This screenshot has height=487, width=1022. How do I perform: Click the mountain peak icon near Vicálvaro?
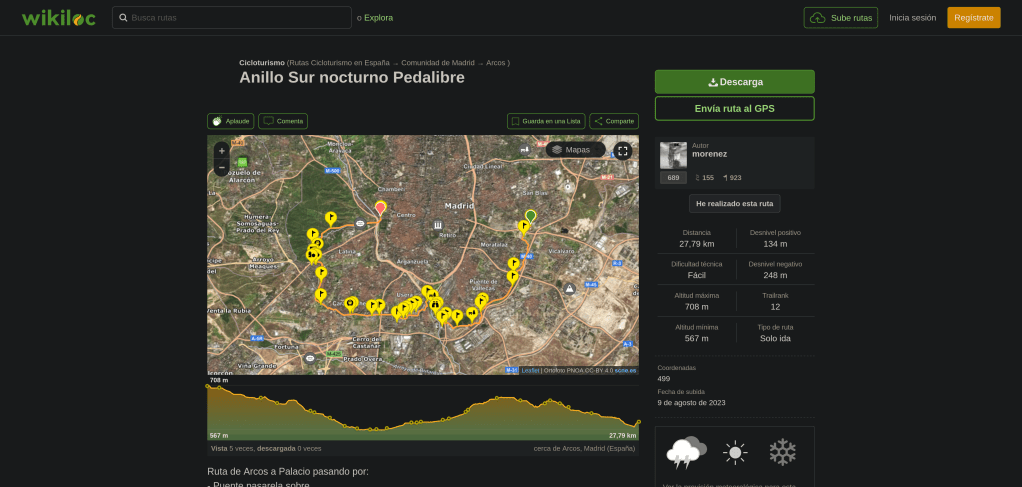click(x=570, y=288)
